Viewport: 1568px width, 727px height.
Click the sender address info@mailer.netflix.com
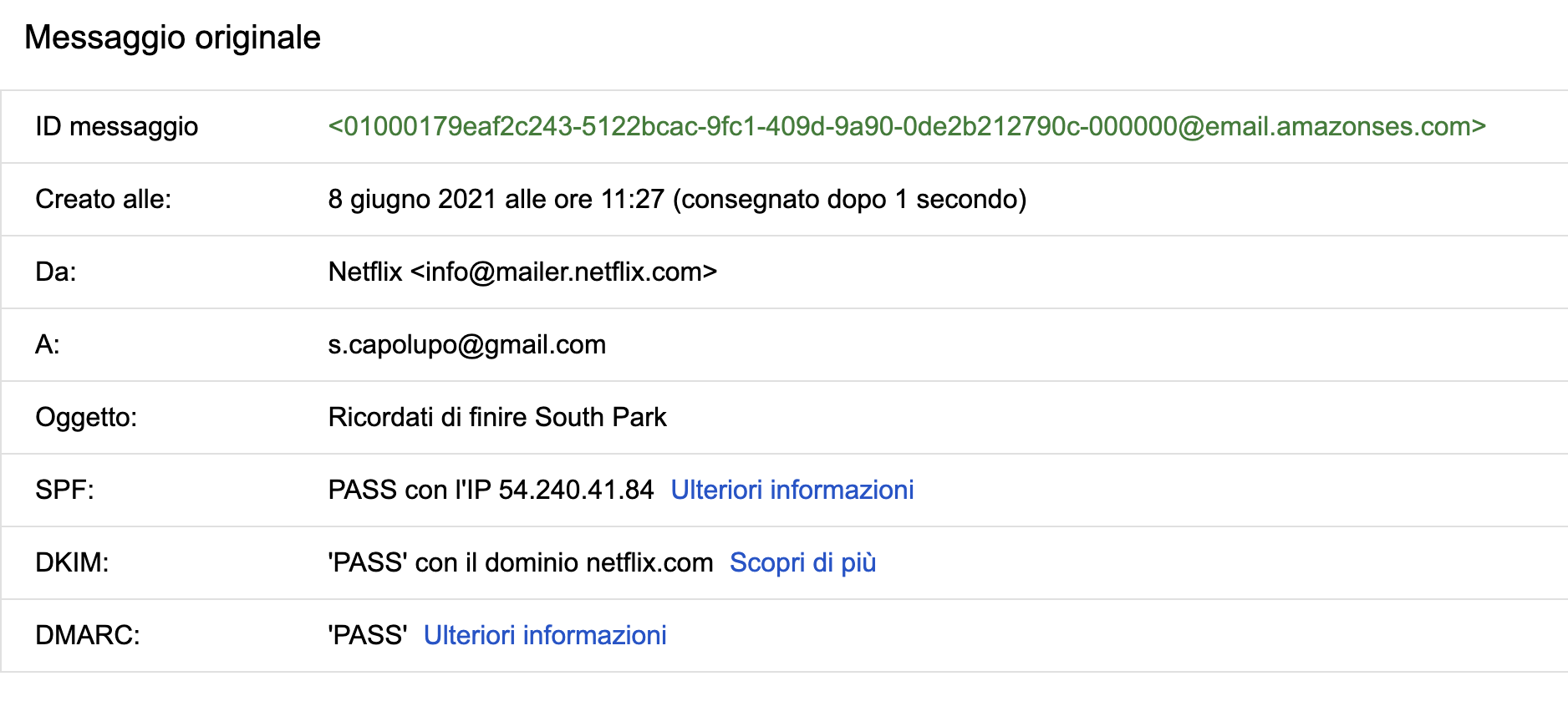(x=564, y=272)
